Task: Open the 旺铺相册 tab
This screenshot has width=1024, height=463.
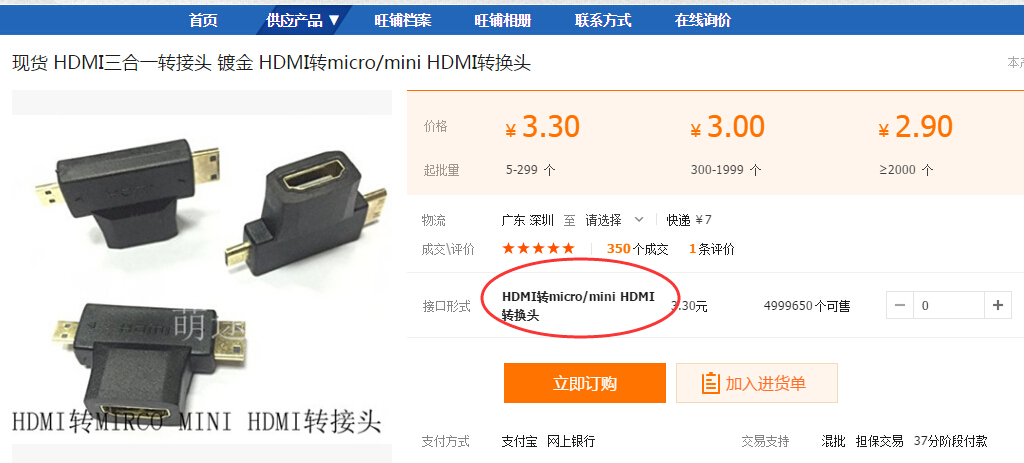Action: 503,20
